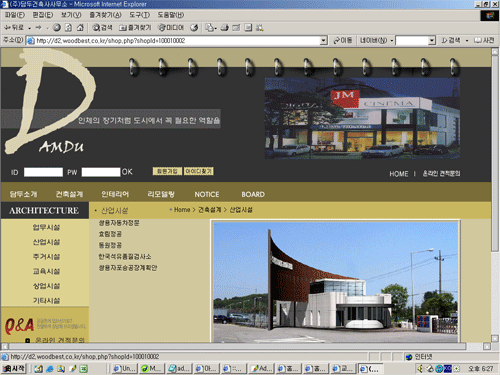This screenshot has height=375, width=500.
Task: Click Home in the breadcrumb trail
Action: (182, 210)
